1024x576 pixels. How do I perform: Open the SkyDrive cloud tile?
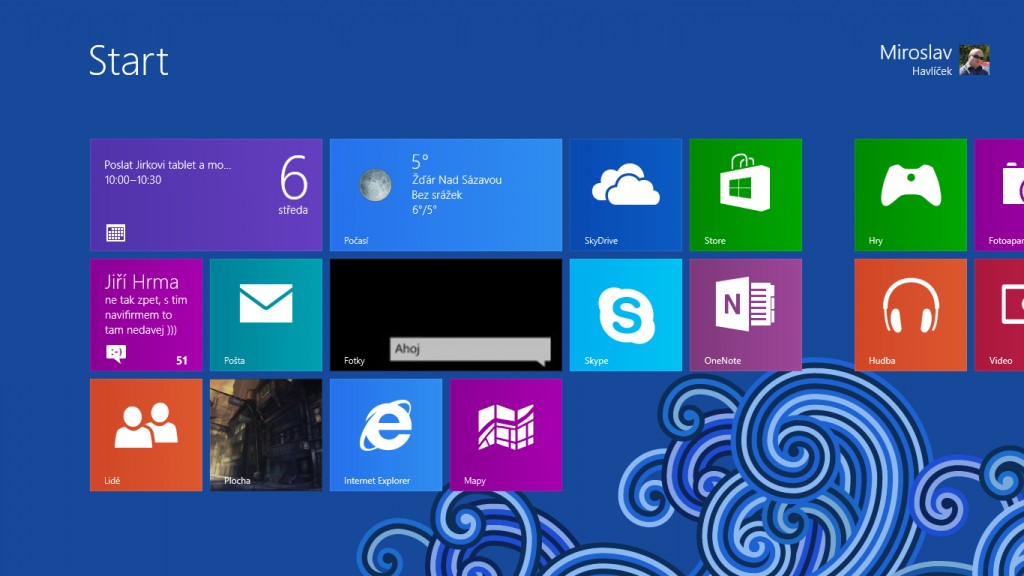pyautogui.click(x=626, y=195)
